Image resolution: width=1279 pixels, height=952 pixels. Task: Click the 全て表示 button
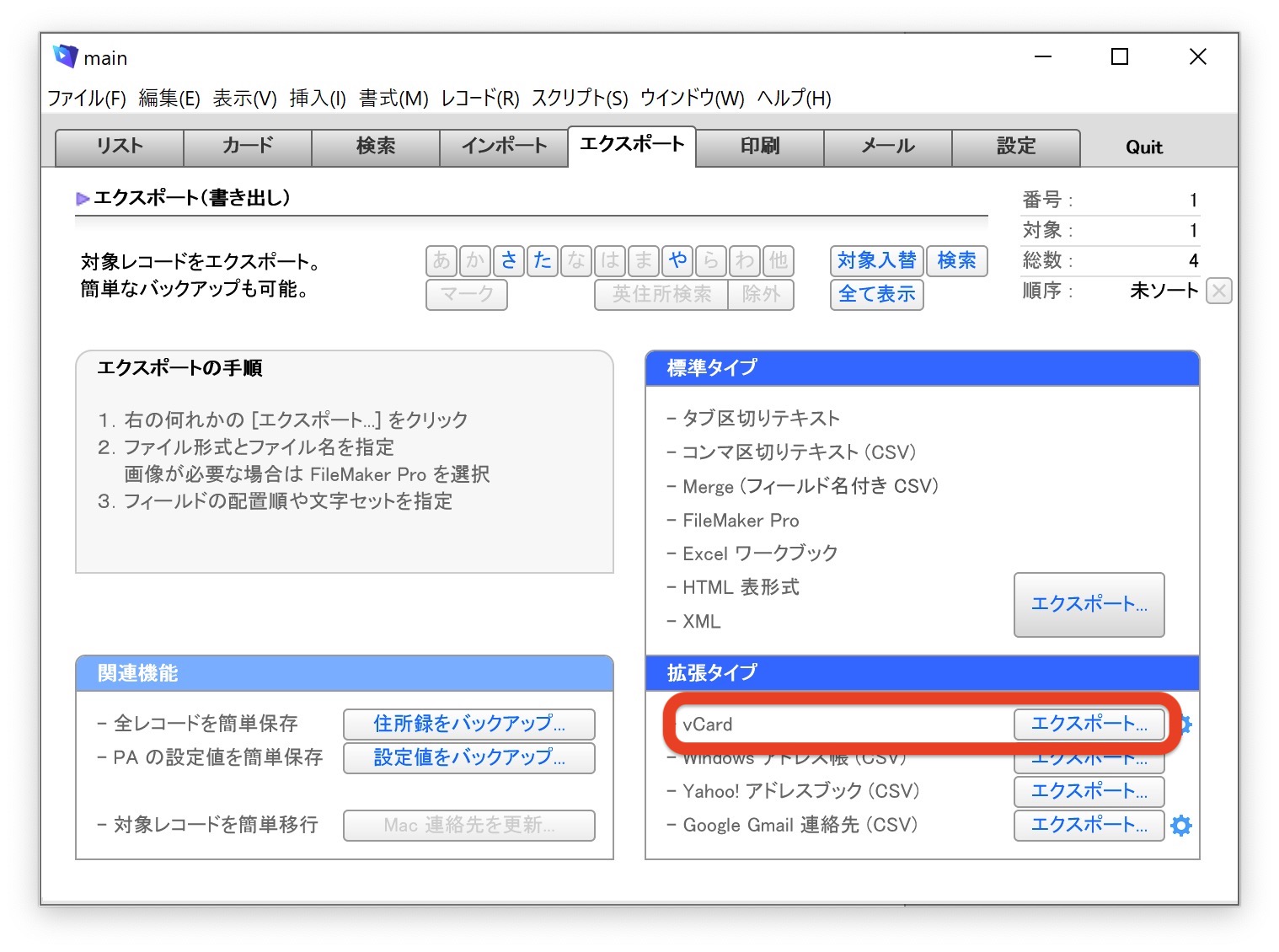coord(876,294)
